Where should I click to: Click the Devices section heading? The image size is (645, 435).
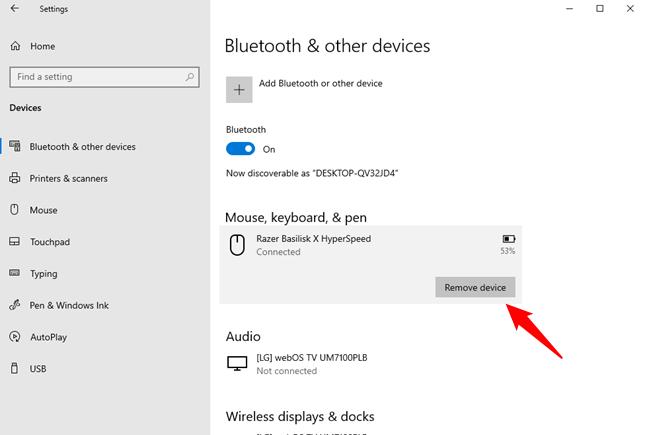(x=26, y=108)
